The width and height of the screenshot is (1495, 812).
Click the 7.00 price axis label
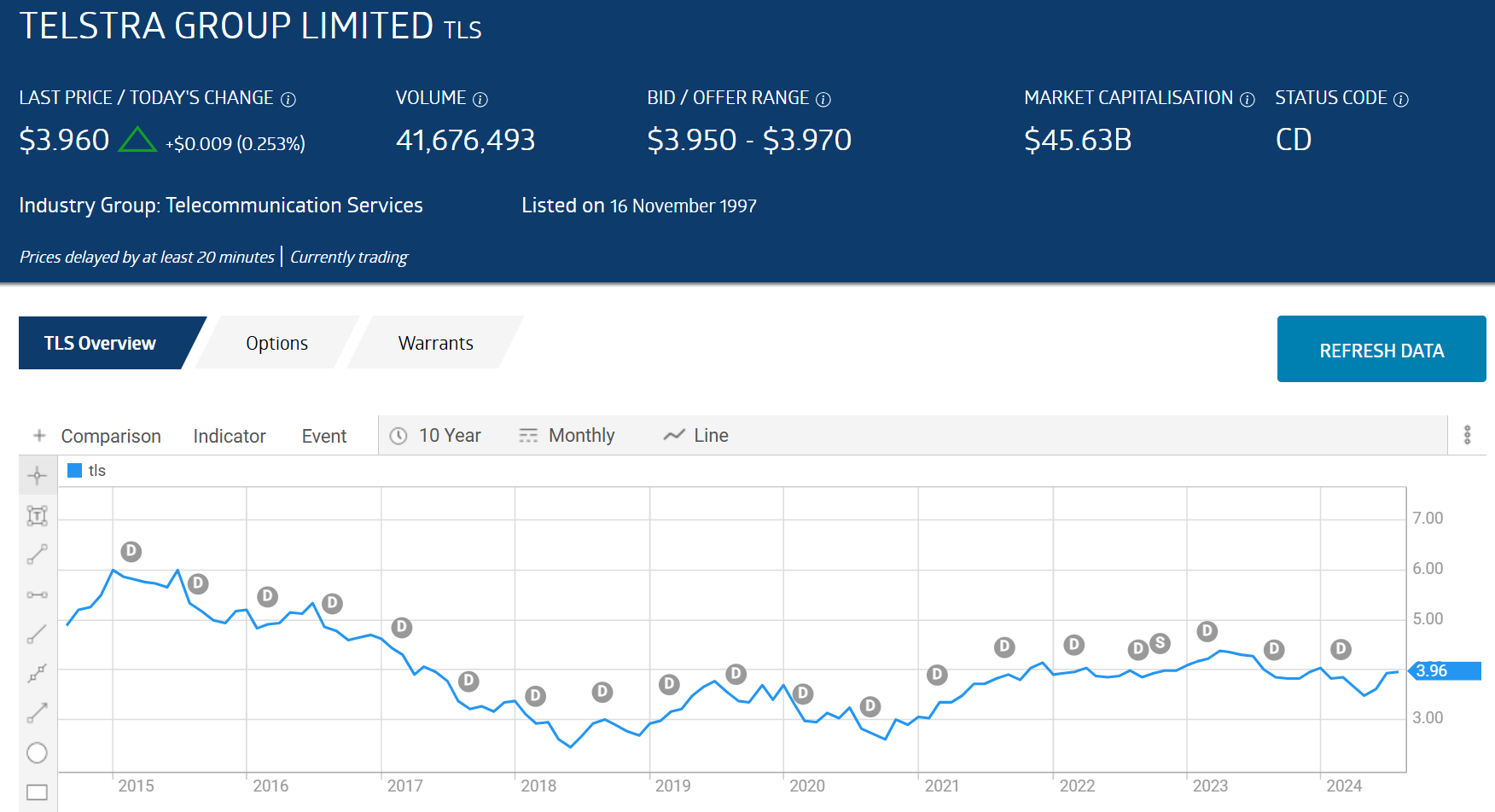1428,518
